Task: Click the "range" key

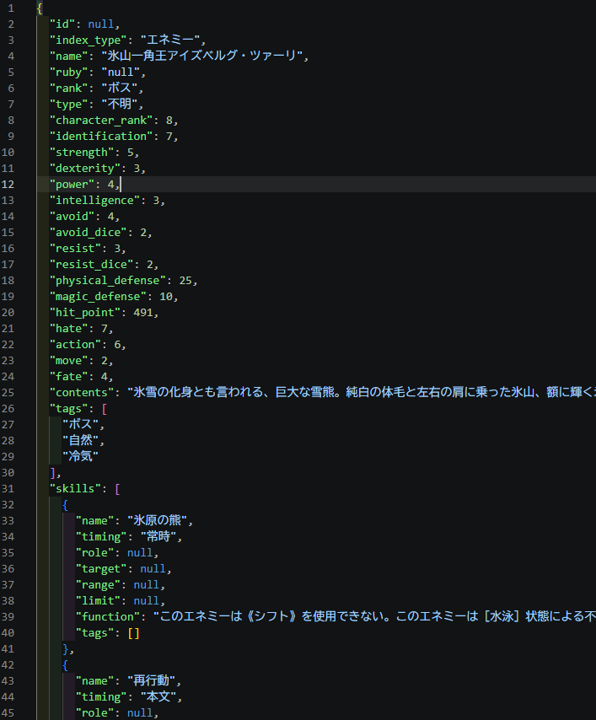Action: point(98,585)
